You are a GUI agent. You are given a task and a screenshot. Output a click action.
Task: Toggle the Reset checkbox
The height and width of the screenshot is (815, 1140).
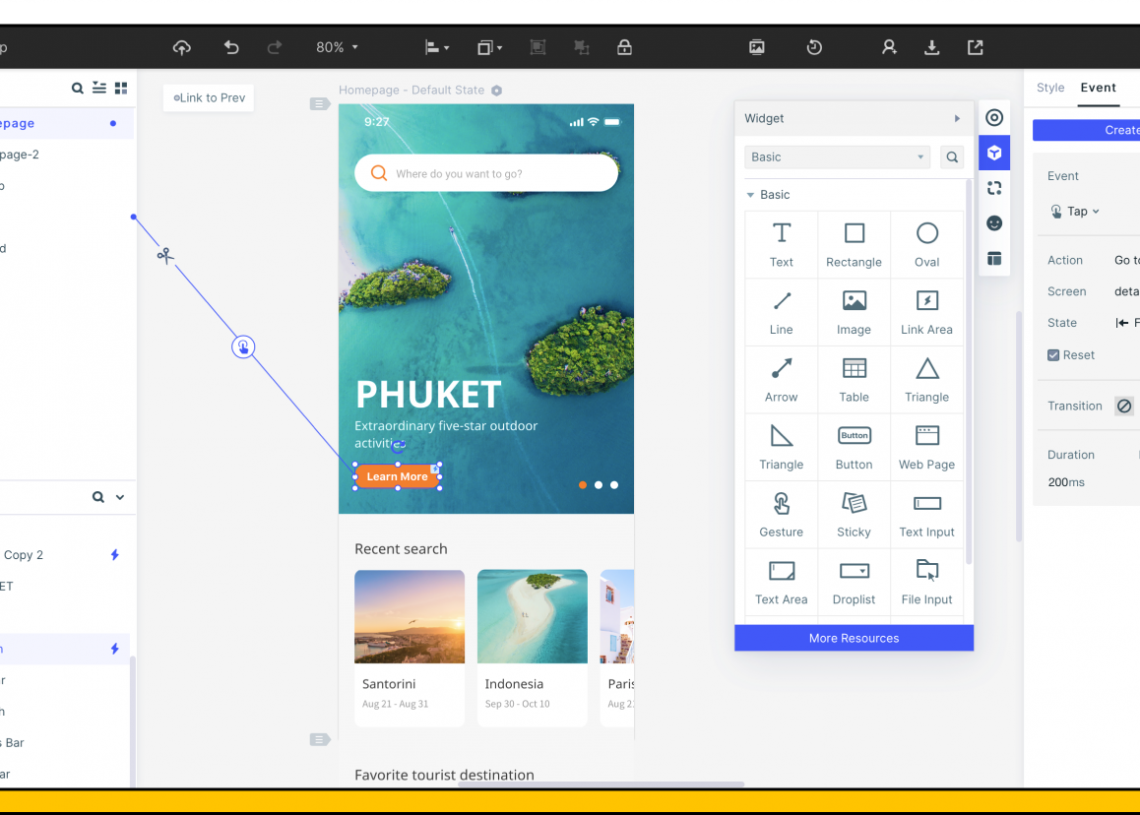click(1053, 355)
